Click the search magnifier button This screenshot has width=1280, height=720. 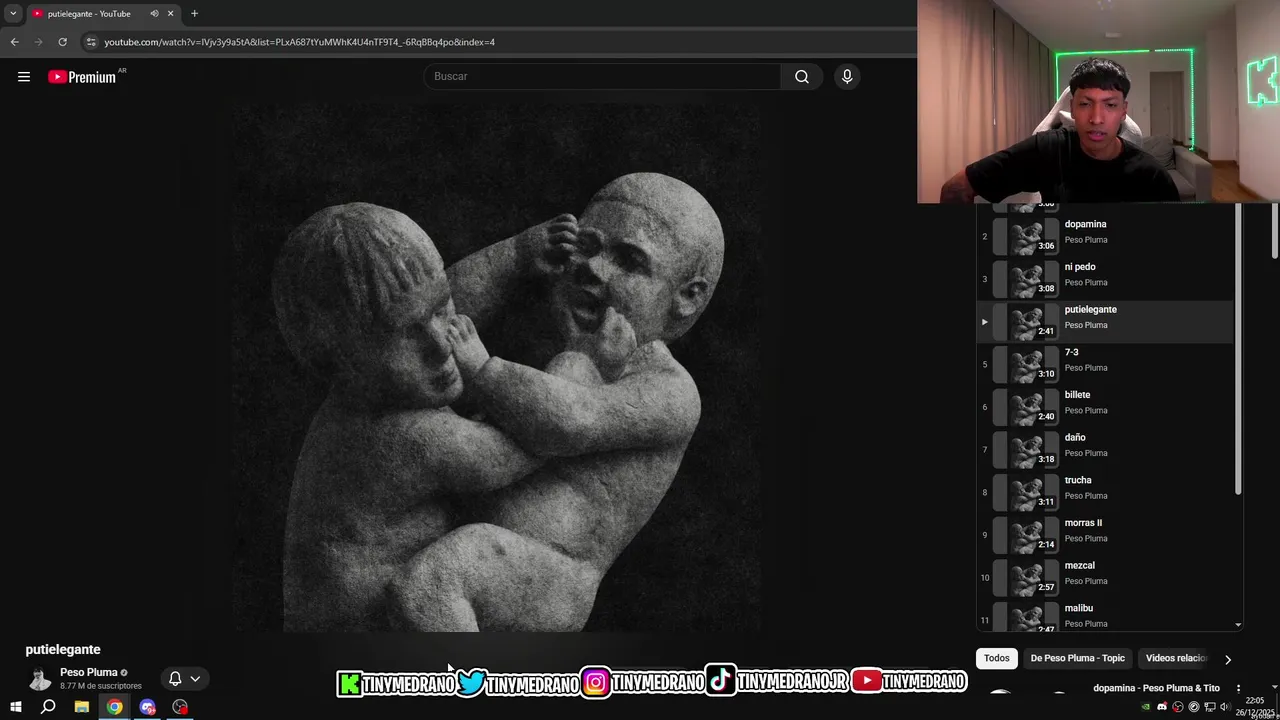802,77
